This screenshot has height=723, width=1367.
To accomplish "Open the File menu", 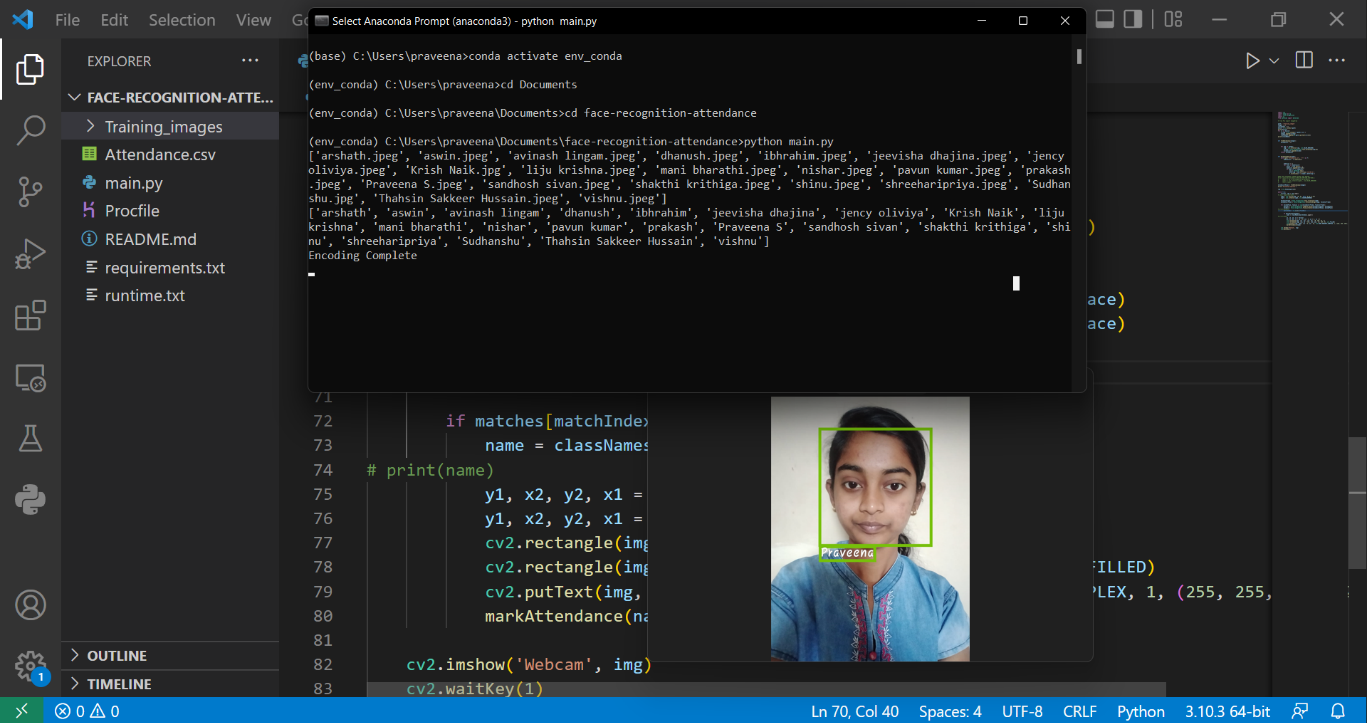I will coord(66,18).
